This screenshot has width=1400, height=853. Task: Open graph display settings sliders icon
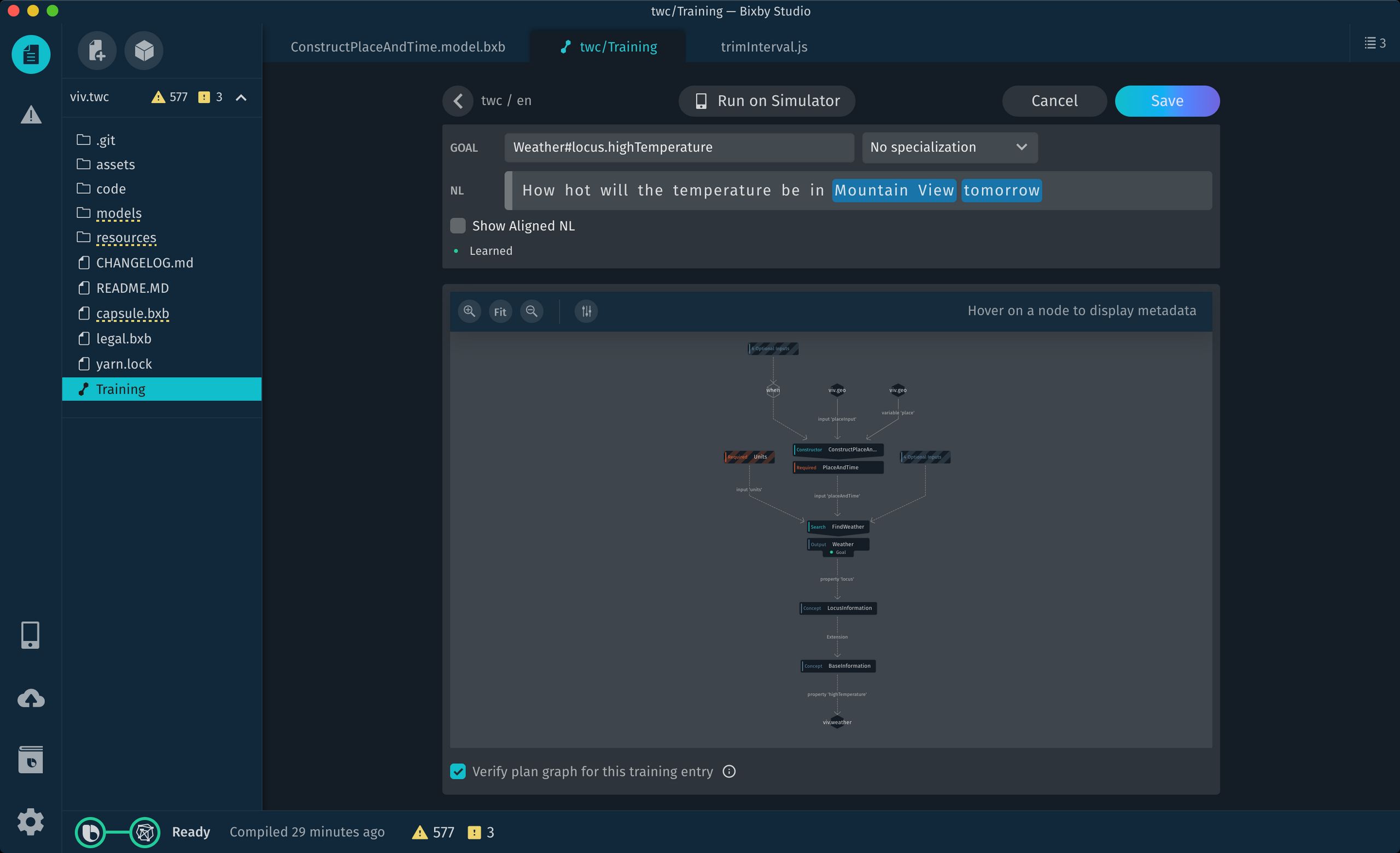click(x=586, y=311)
